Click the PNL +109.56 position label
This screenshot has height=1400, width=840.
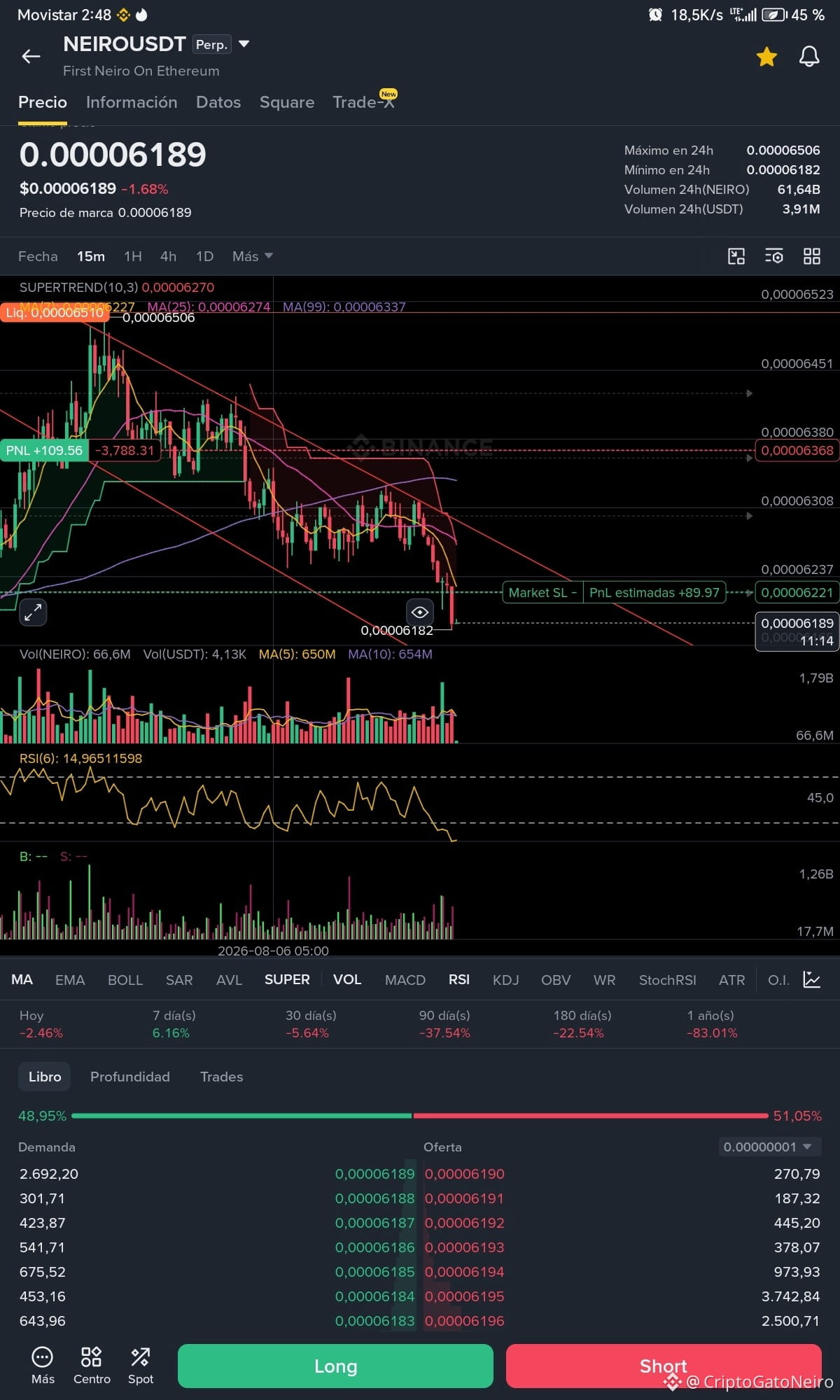(x=44, y=451)
